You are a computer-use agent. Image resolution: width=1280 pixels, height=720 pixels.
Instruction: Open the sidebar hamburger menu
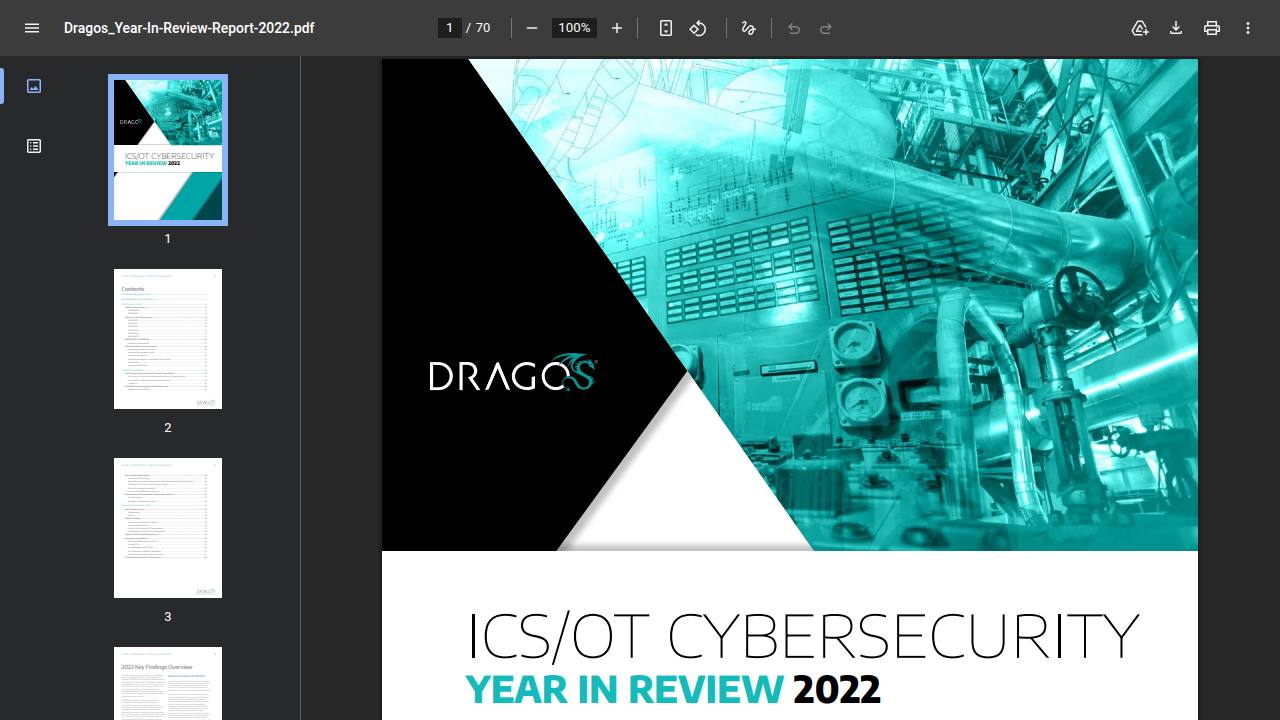tap(32, 28)
